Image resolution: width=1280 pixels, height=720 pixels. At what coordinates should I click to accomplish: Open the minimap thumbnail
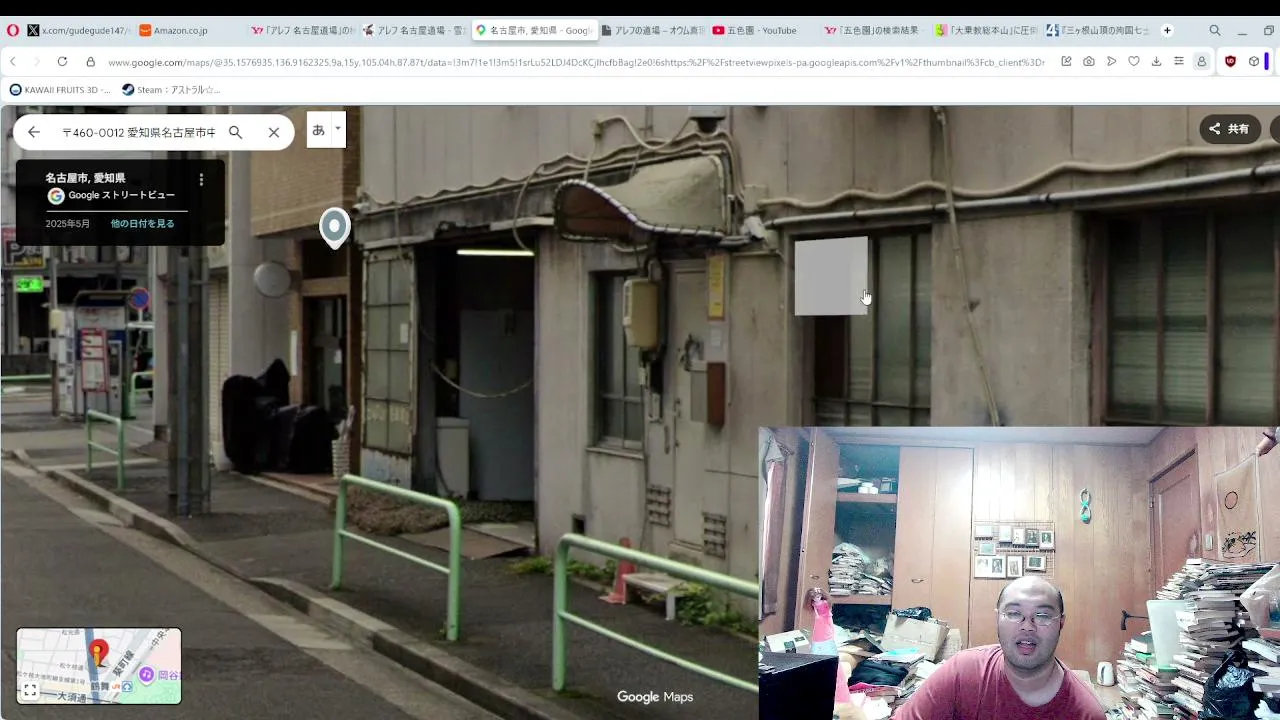pos(99,666)
